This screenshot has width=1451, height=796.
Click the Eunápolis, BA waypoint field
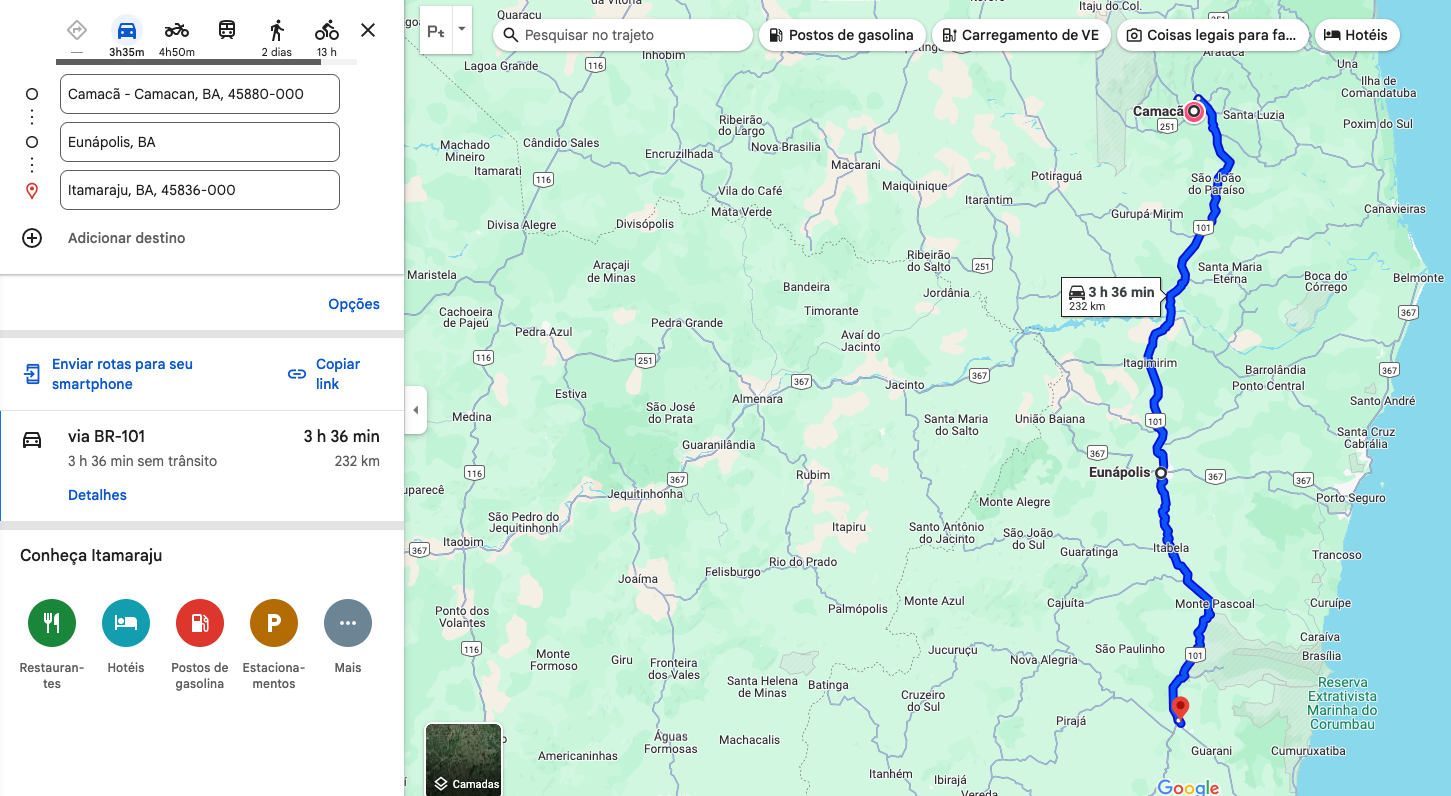point(200,142)
